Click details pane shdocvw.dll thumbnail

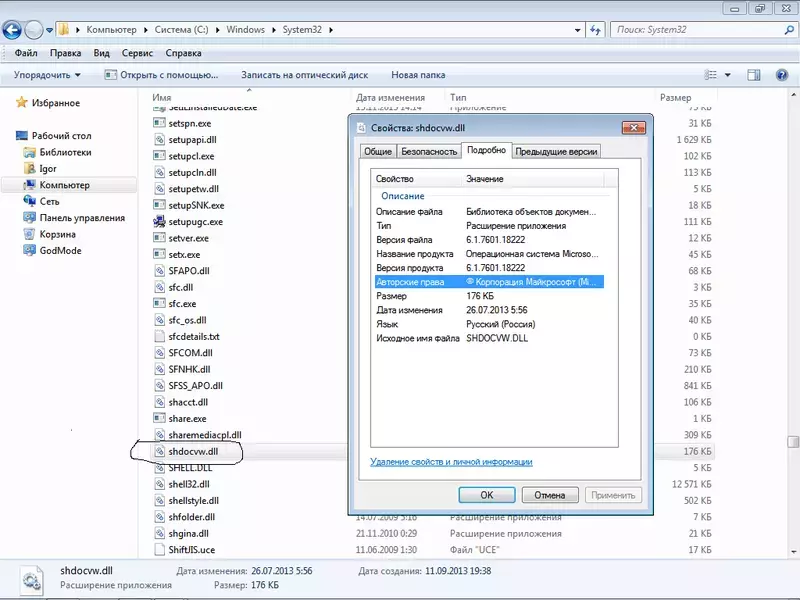pyautogui.click(x=32, y=580)
